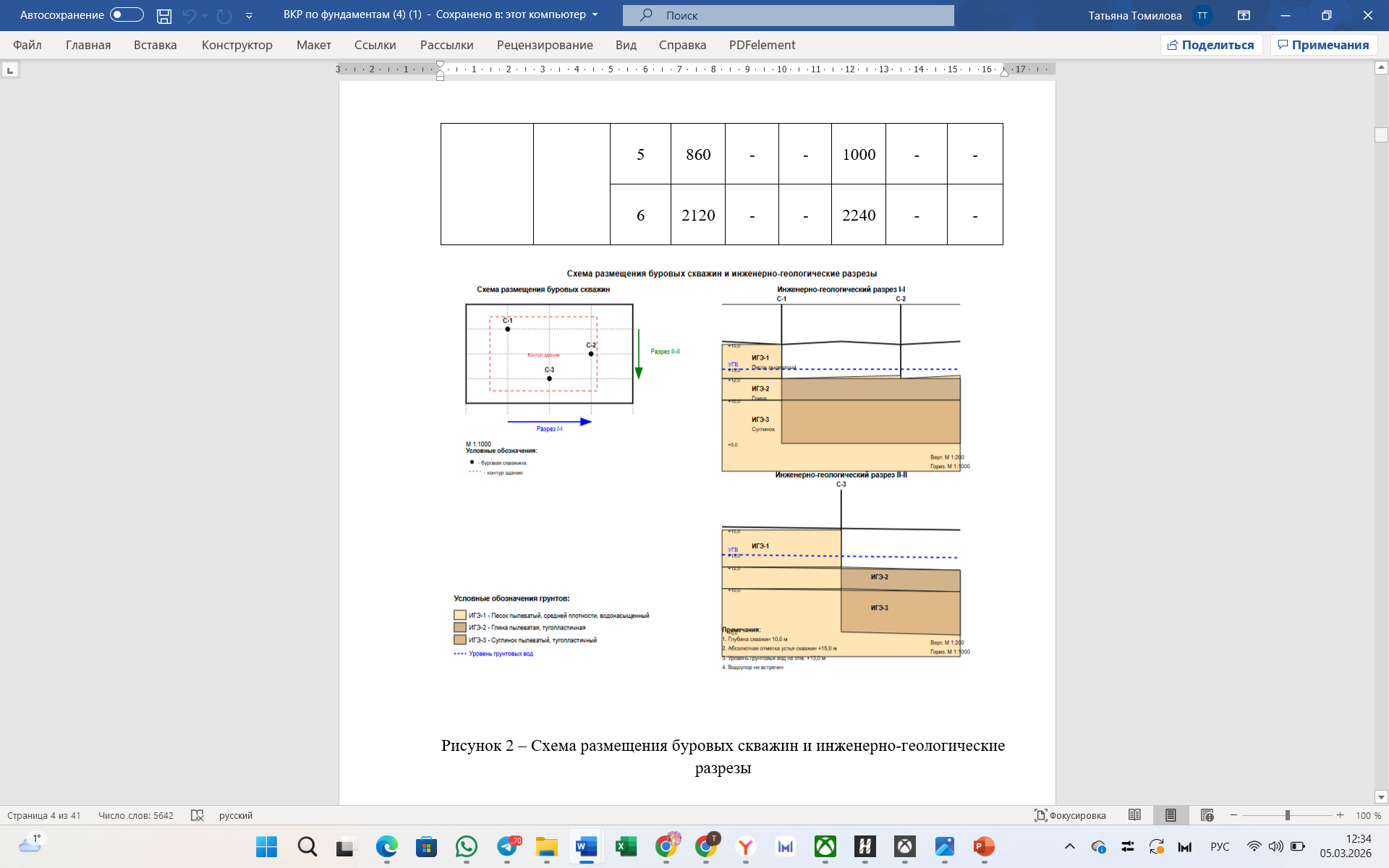Switch to the Рецензирование tab
Image resolution: width=1389 pixels, height=868 pixels.
point(545,45)
